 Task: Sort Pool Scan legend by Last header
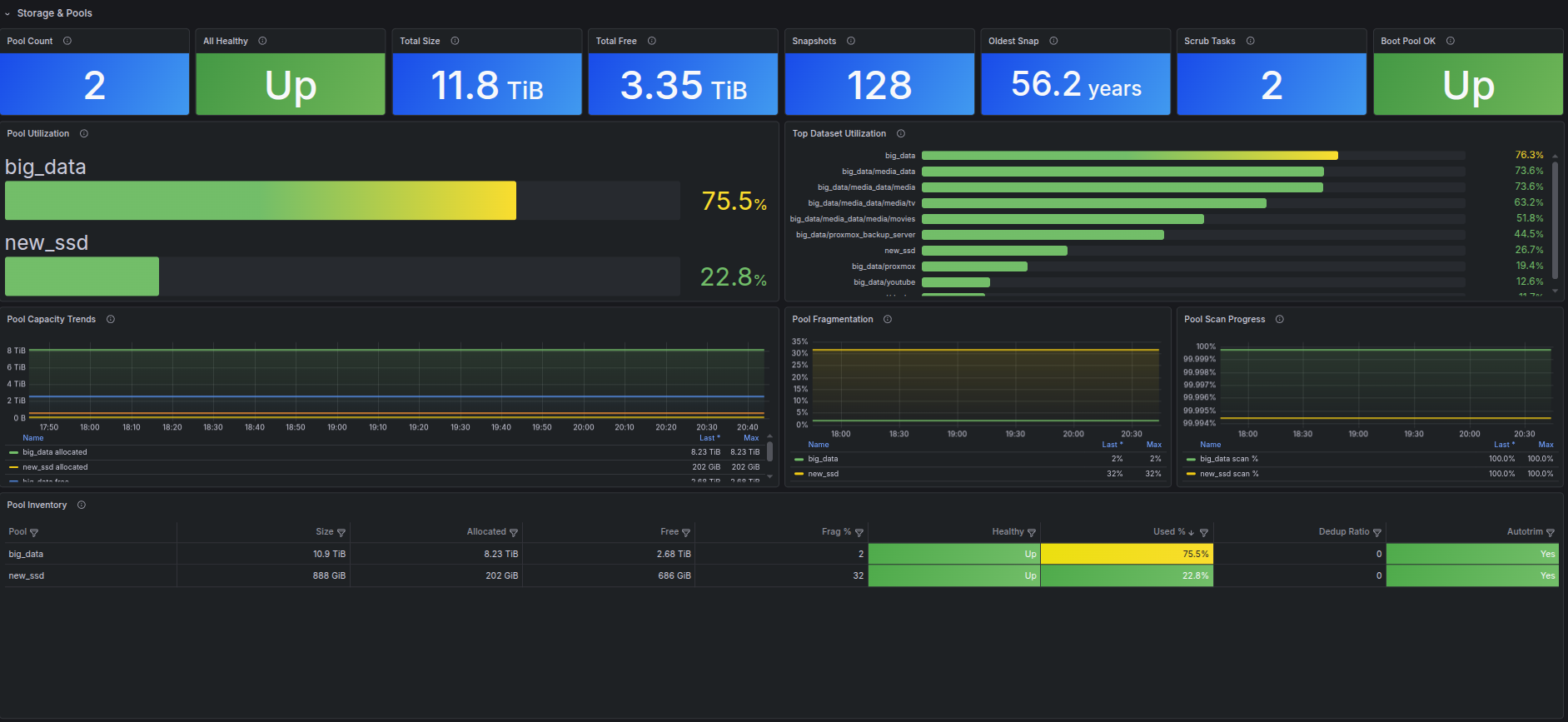(1504, 445)
